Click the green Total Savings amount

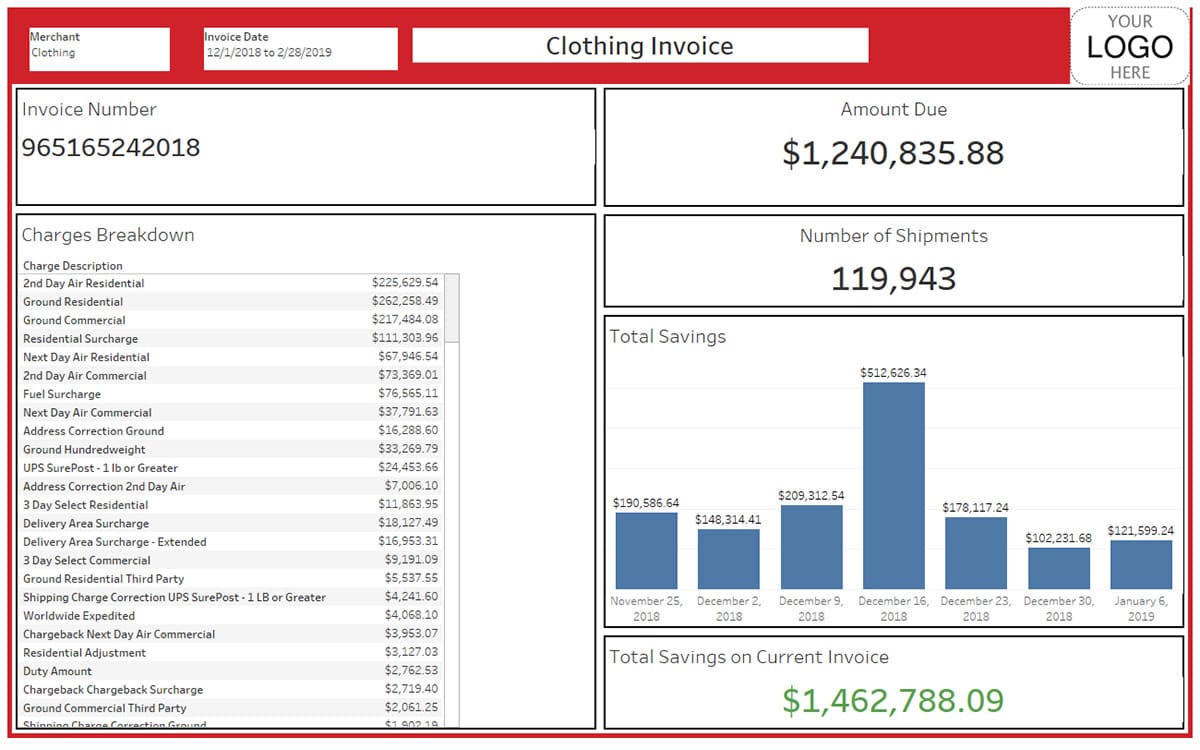click(893, 701)
